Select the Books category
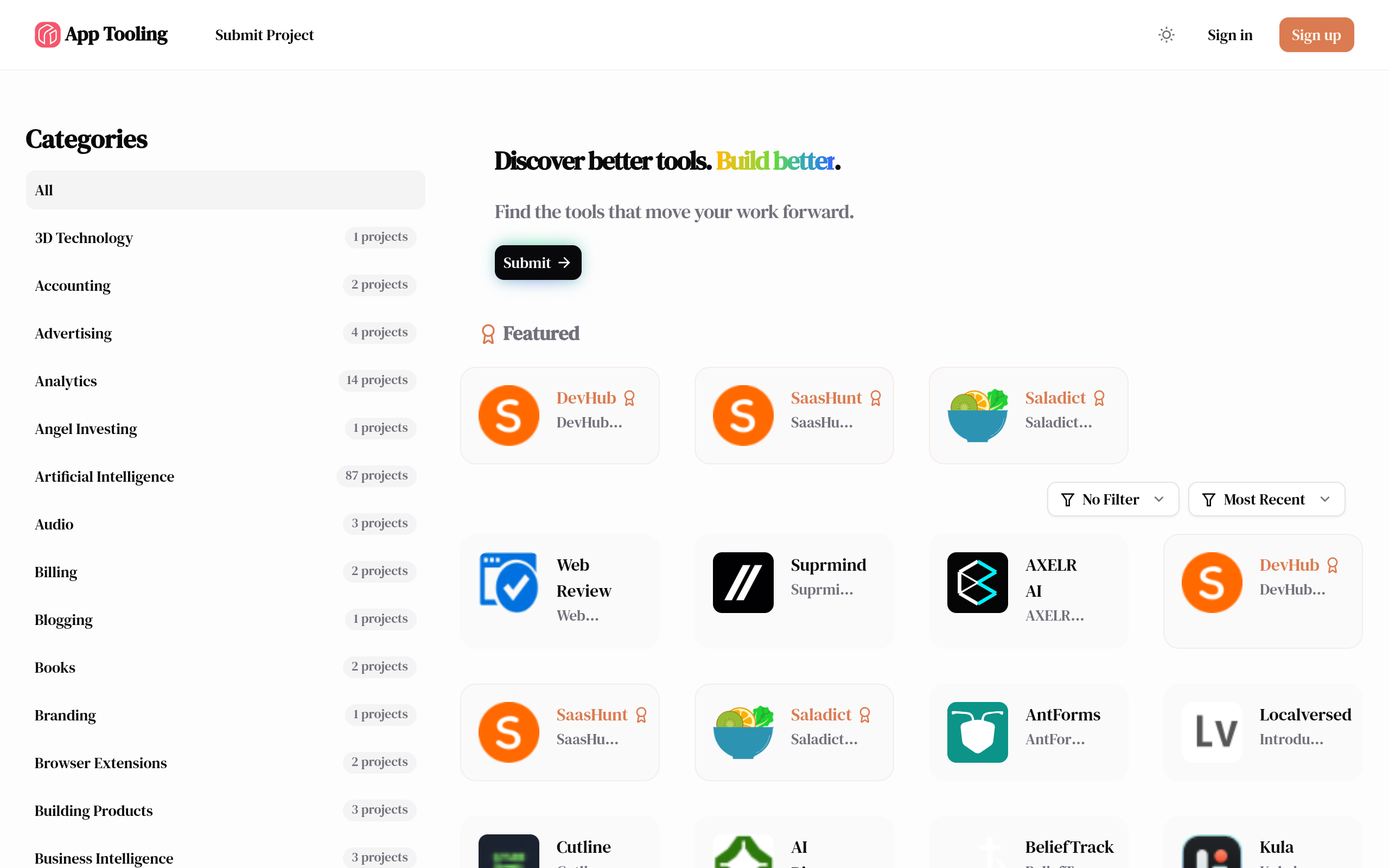 226,667
